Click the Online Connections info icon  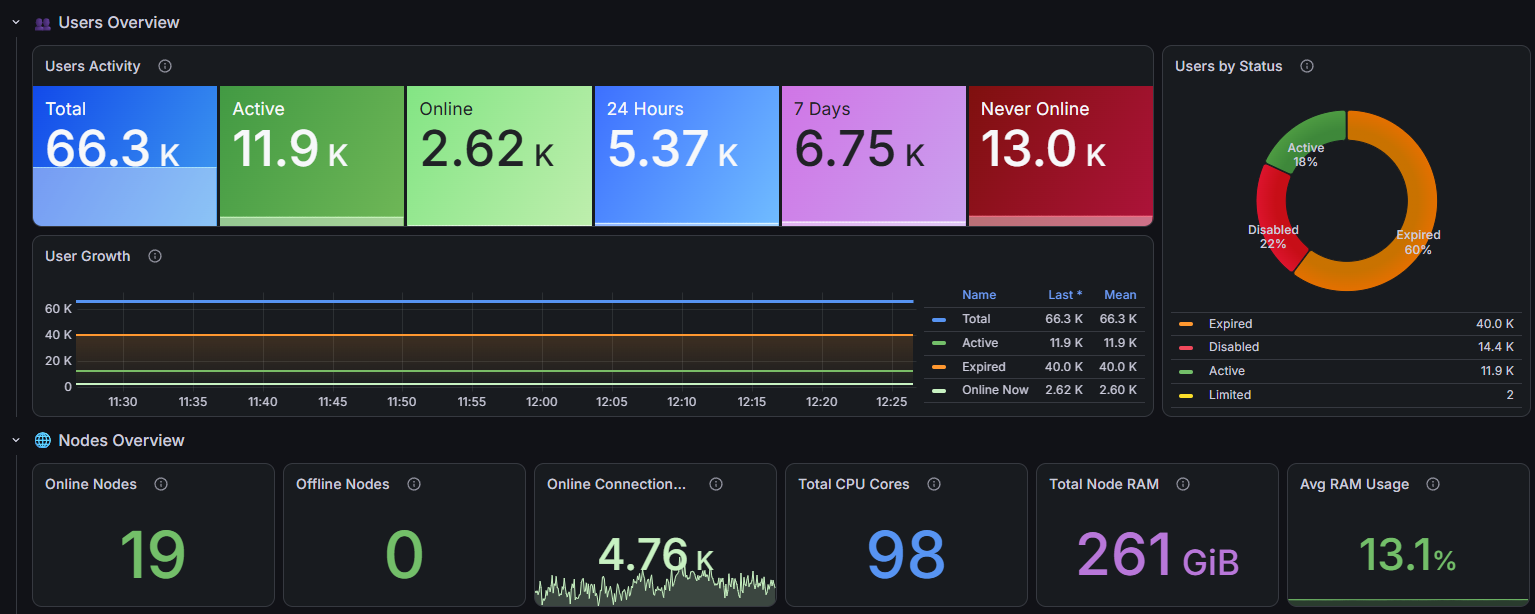716,484
